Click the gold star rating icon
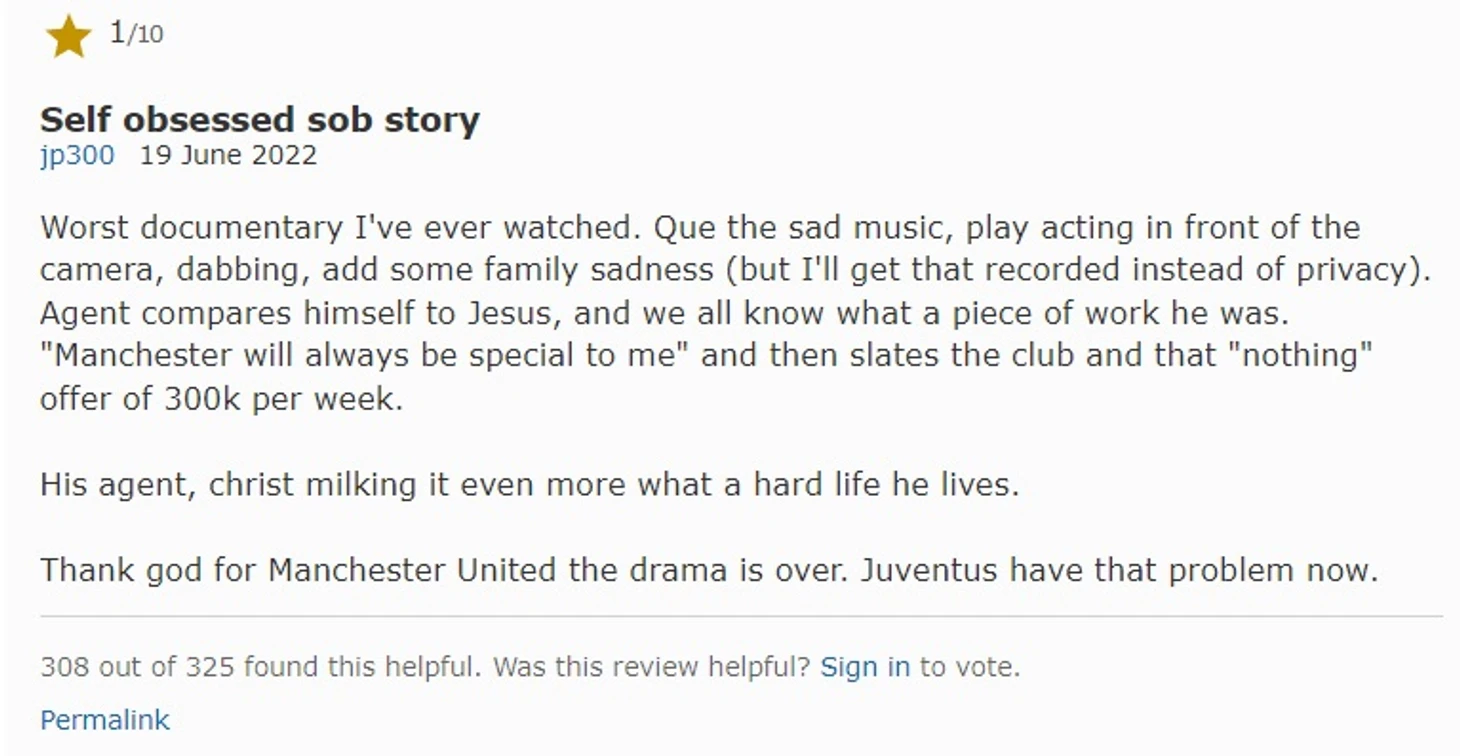Viewport: 1460px width, 756px height. (x=68, y=38)
